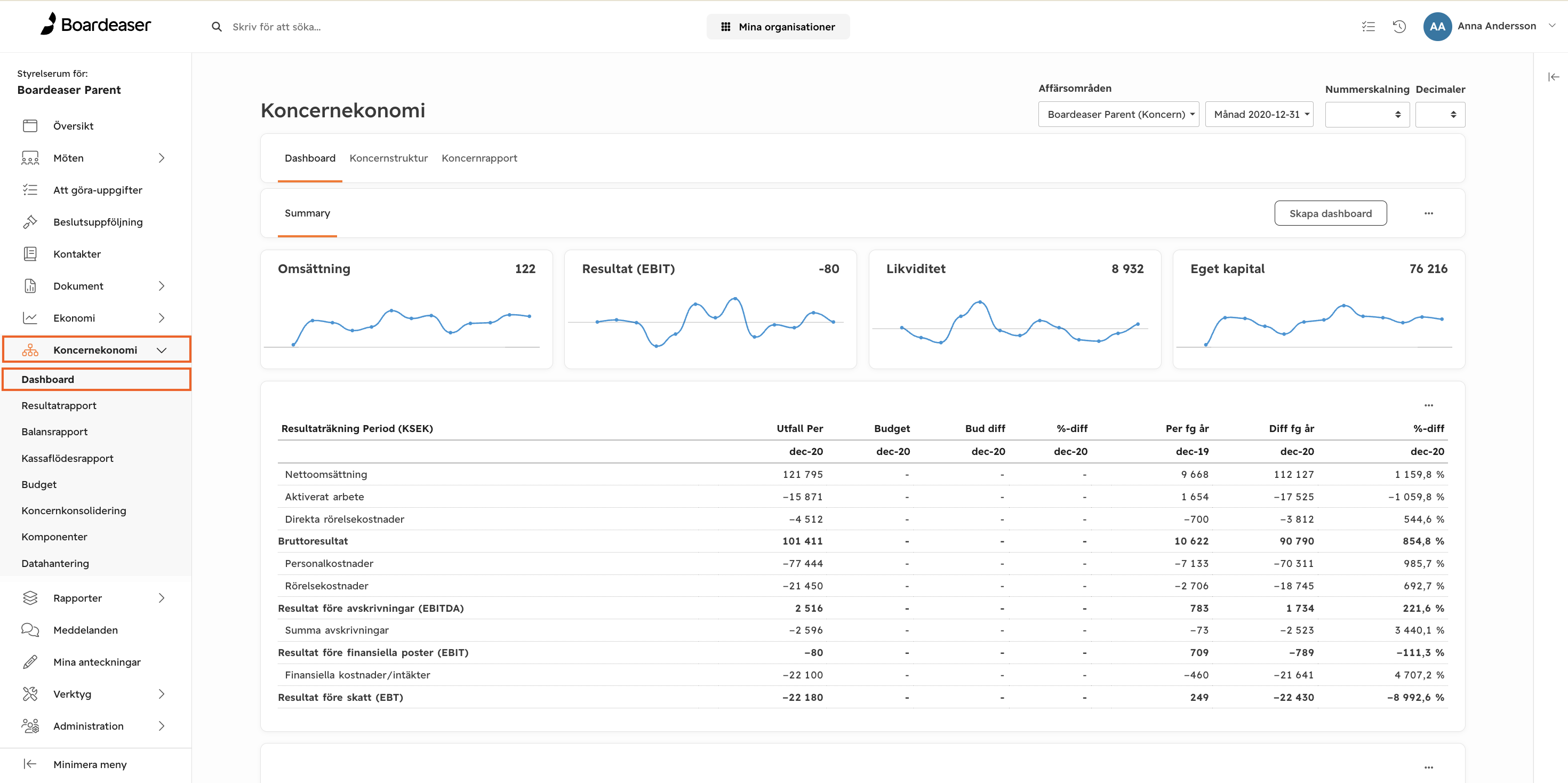Click the Möten people icon
Screen dimensions: 1568x783
point(30,158)
